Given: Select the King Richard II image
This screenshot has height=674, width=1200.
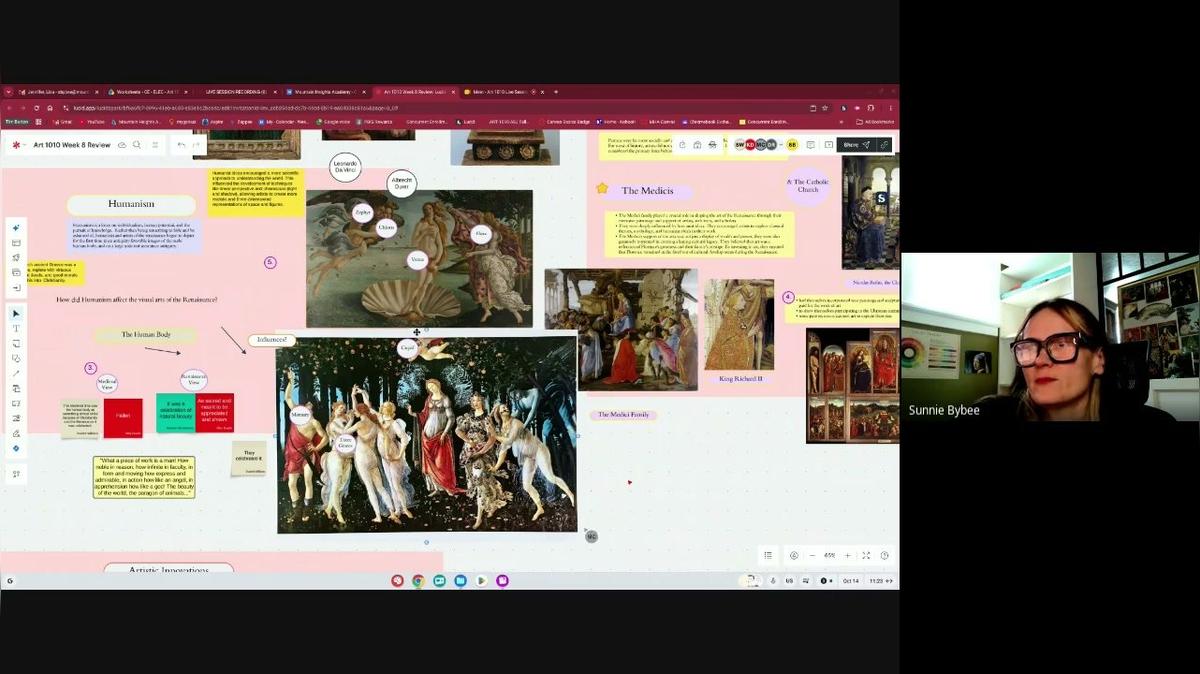Looking at the screenshot, I should tap(739, 325).
